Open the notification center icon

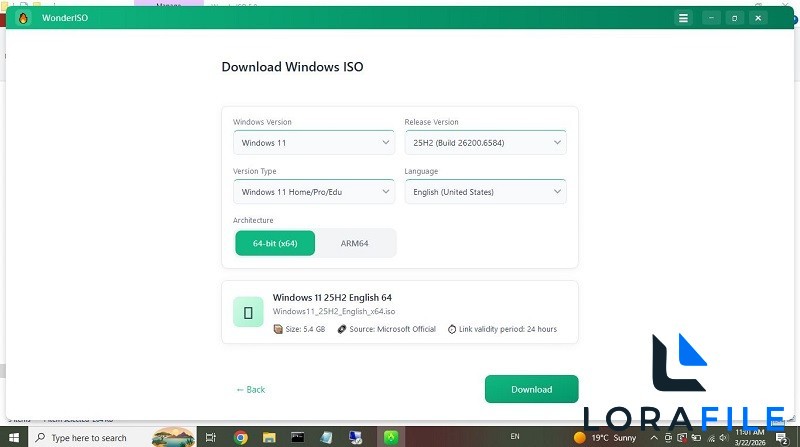coord(782,438)
